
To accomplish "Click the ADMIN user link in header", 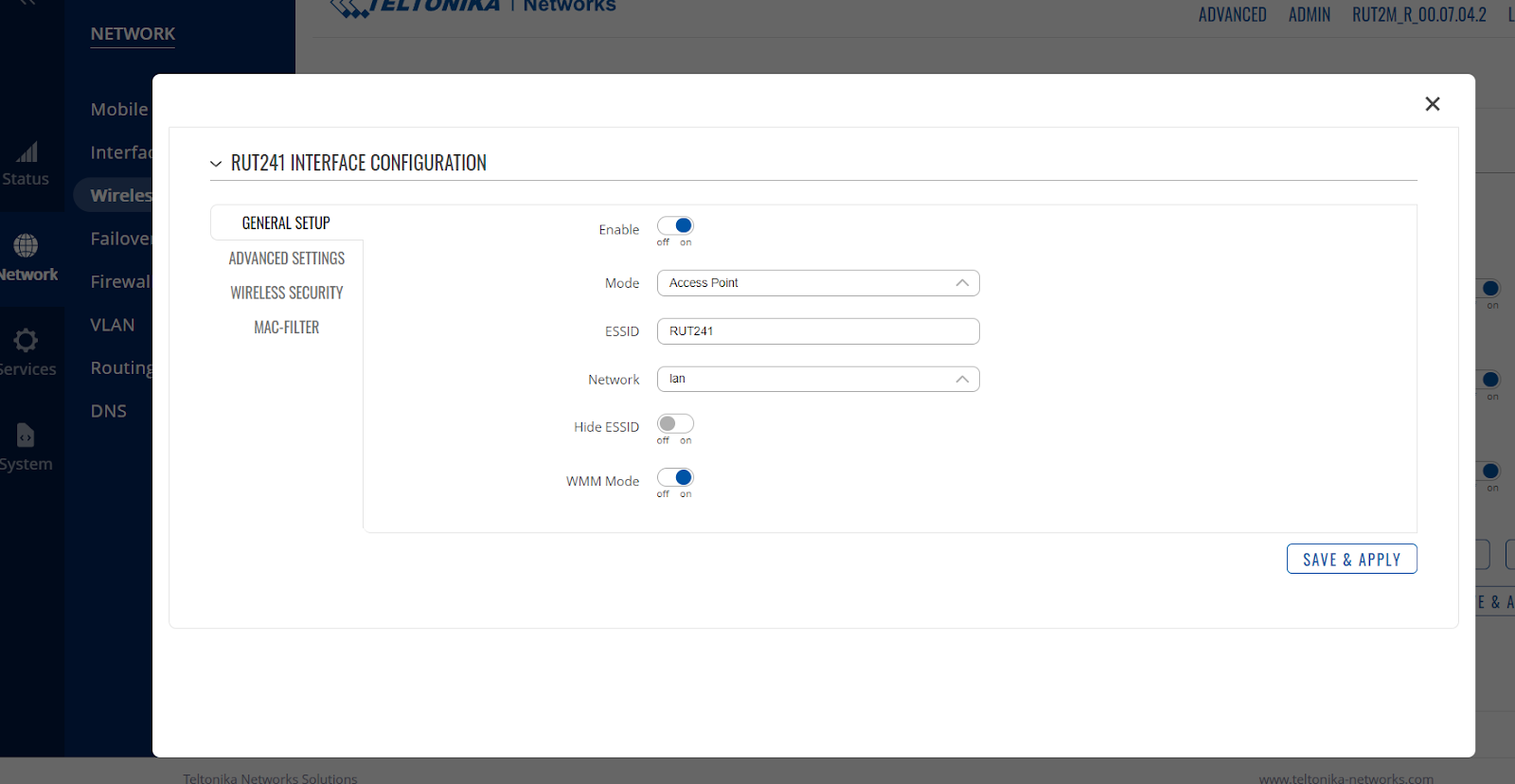I will 1310,14.
